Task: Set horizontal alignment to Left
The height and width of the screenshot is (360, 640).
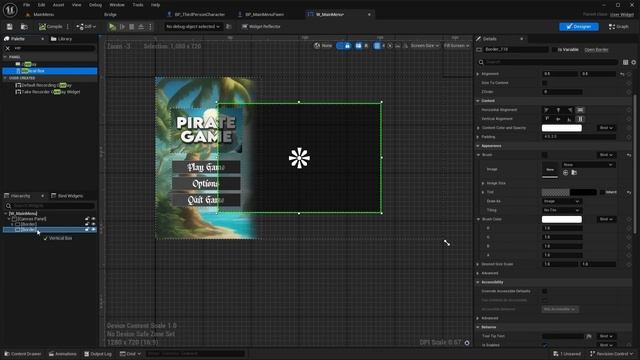Action: tap(547, 110)
